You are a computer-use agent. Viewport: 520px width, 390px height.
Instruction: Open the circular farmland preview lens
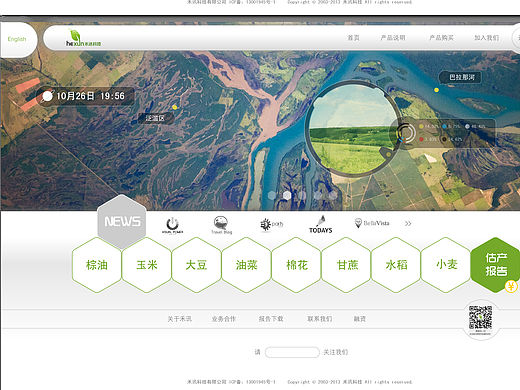353,128
